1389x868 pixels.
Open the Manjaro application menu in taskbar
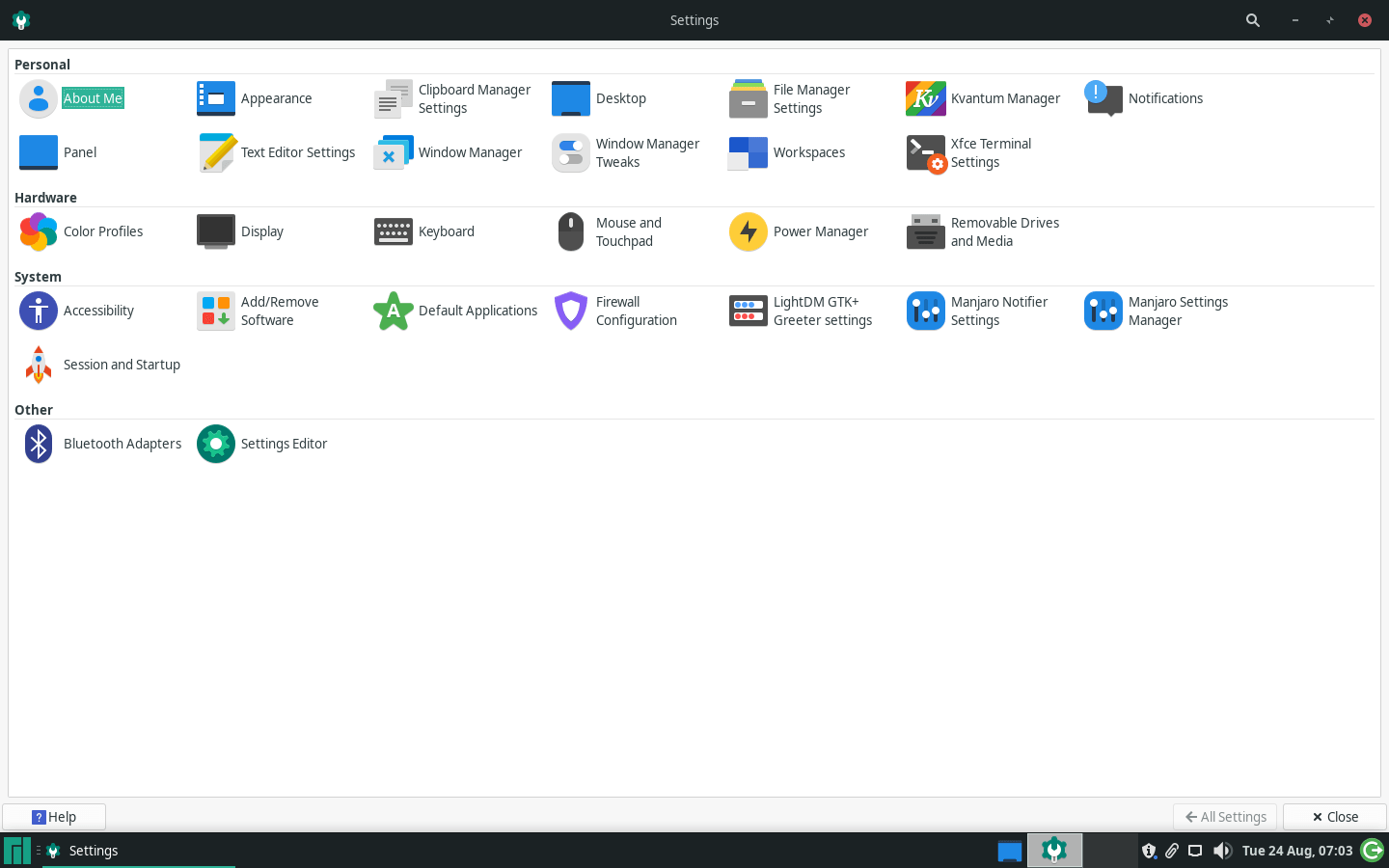(x=16, y=851)
